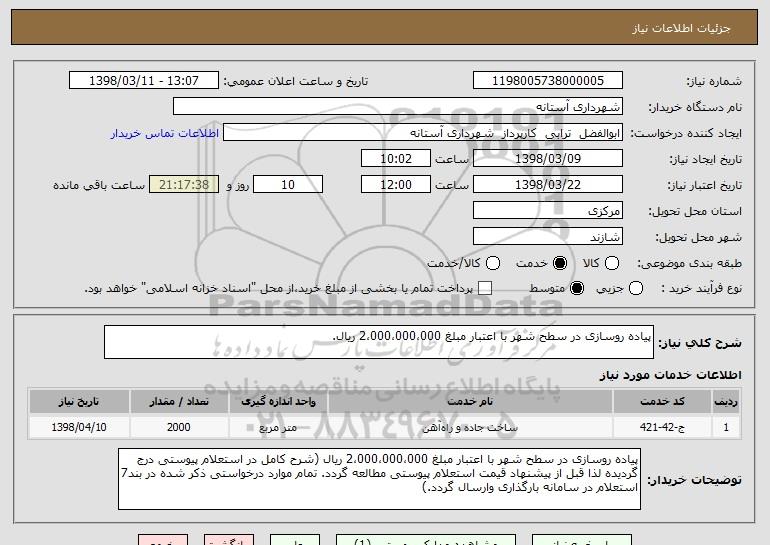Click the requester field ابوالفضل ترابی

[423, 133]
